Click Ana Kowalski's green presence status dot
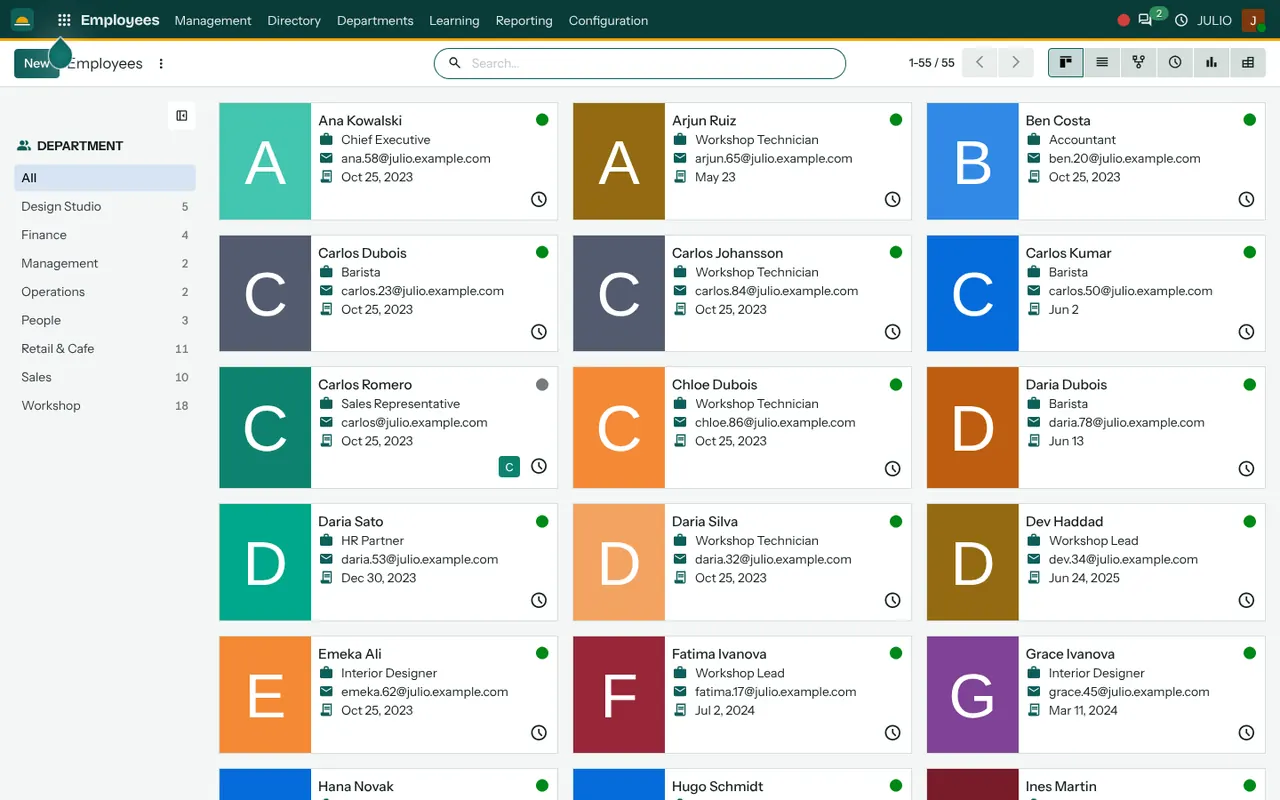The image size is (1280, 800). pos(542,120)
